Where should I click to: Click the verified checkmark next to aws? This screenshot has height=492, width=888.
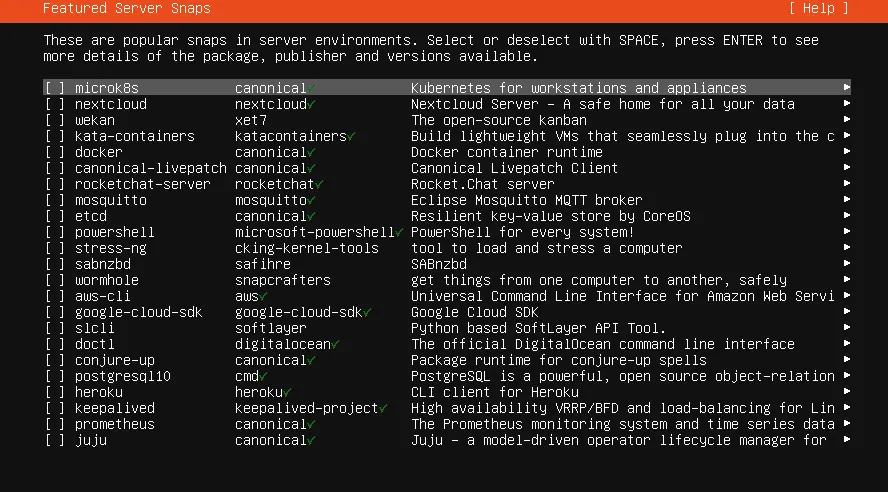coord(264,296)
